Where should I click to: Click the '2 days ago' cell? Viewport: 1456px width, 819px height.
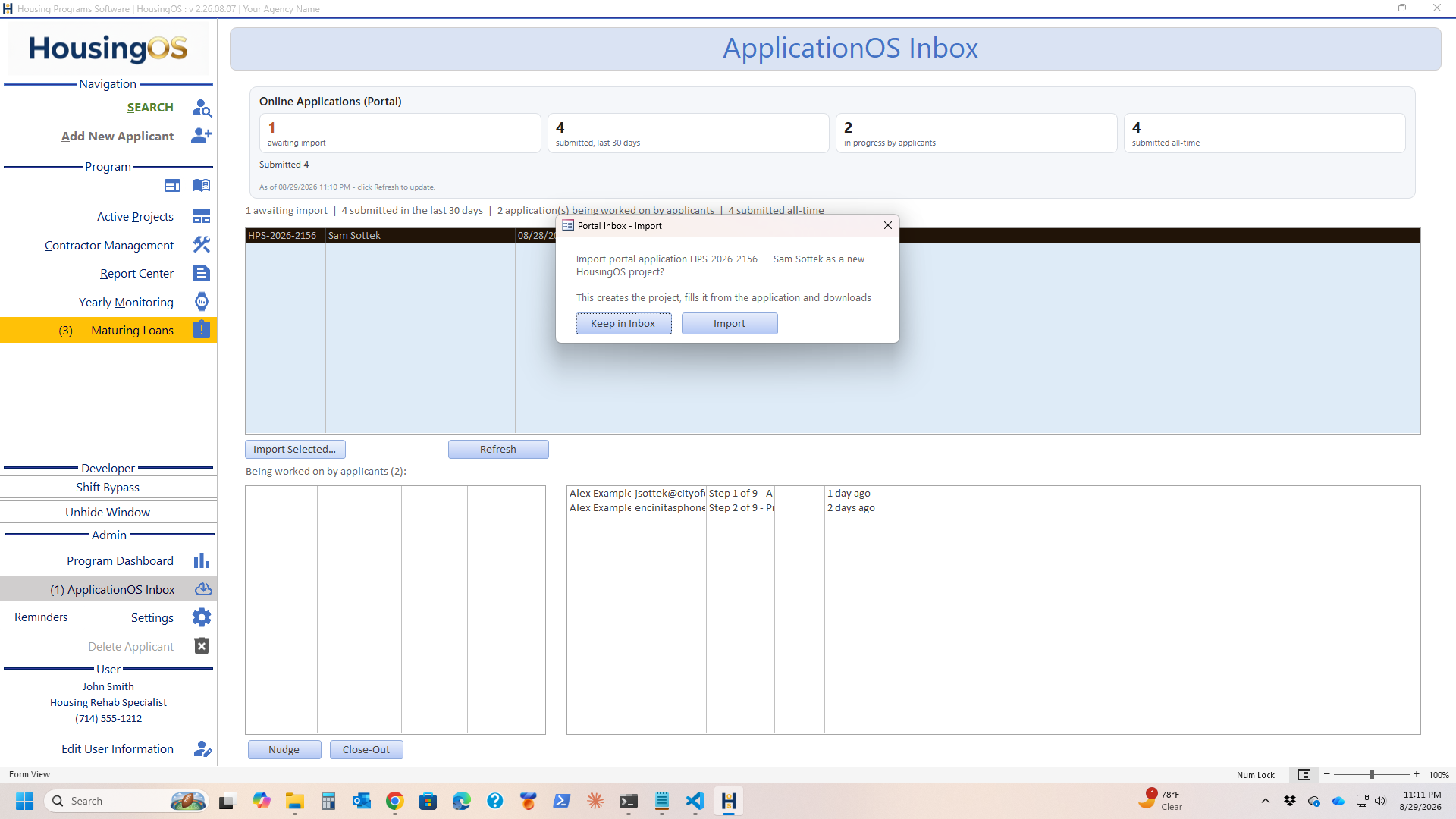click(851, 508)
